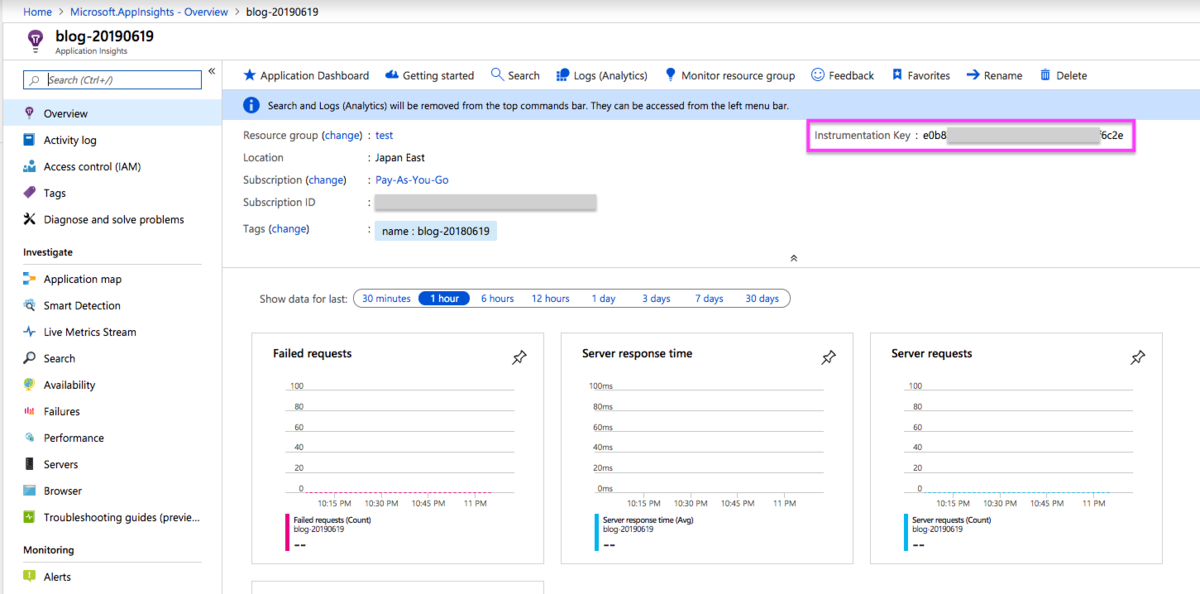The width and height of the screenshot is (1200, 594).
Task: Select the 30 days time range
Action: click(762, 298)
